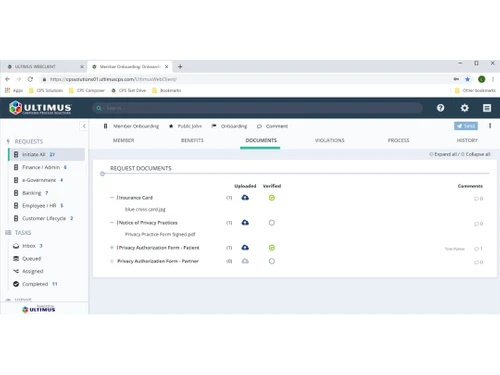
Task: Open the kebab menu beside Send
Action: click(x=490, y=126)
